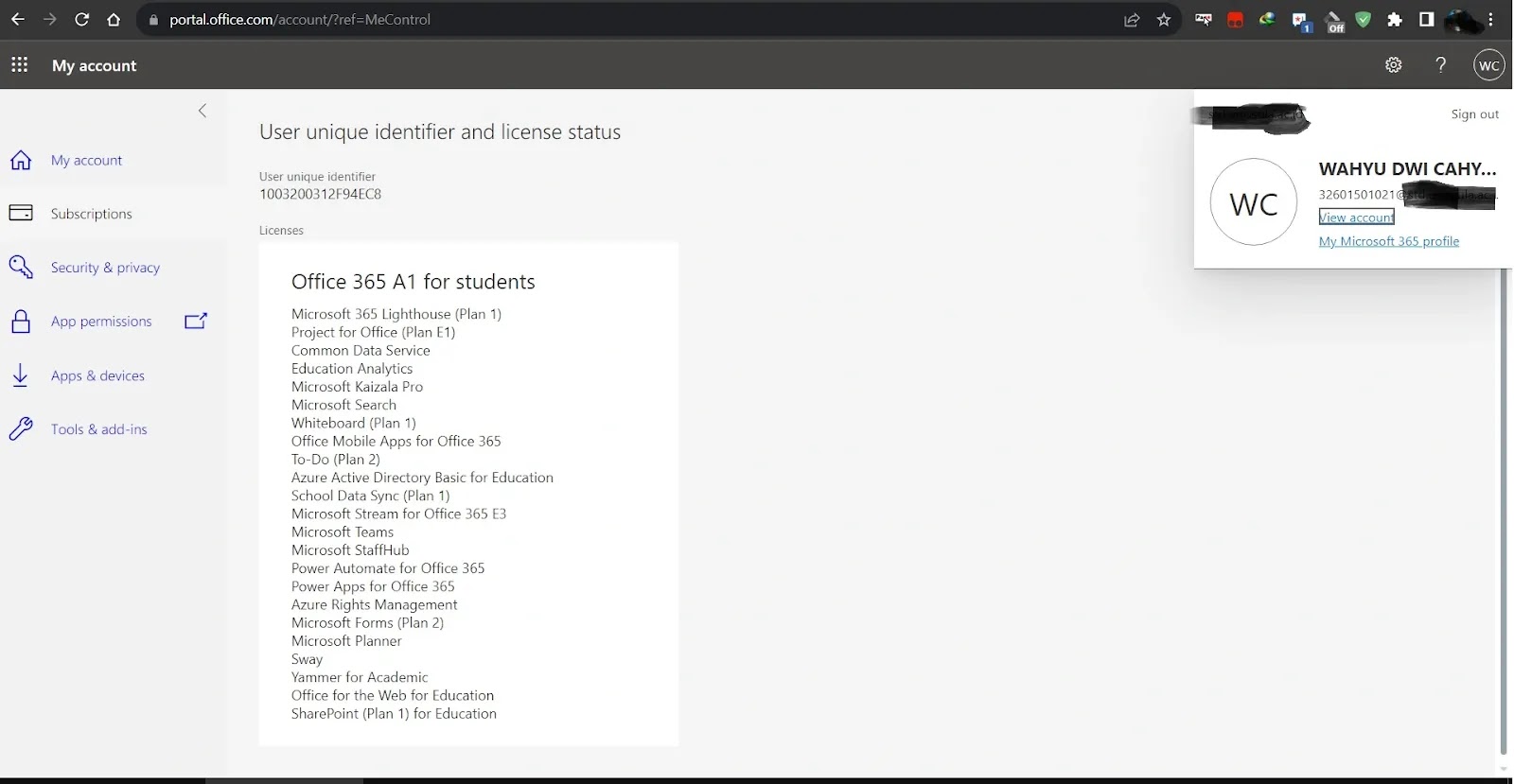Click the red extension icon
The image size is (1514, 784).
click(x=1235, y=19)
